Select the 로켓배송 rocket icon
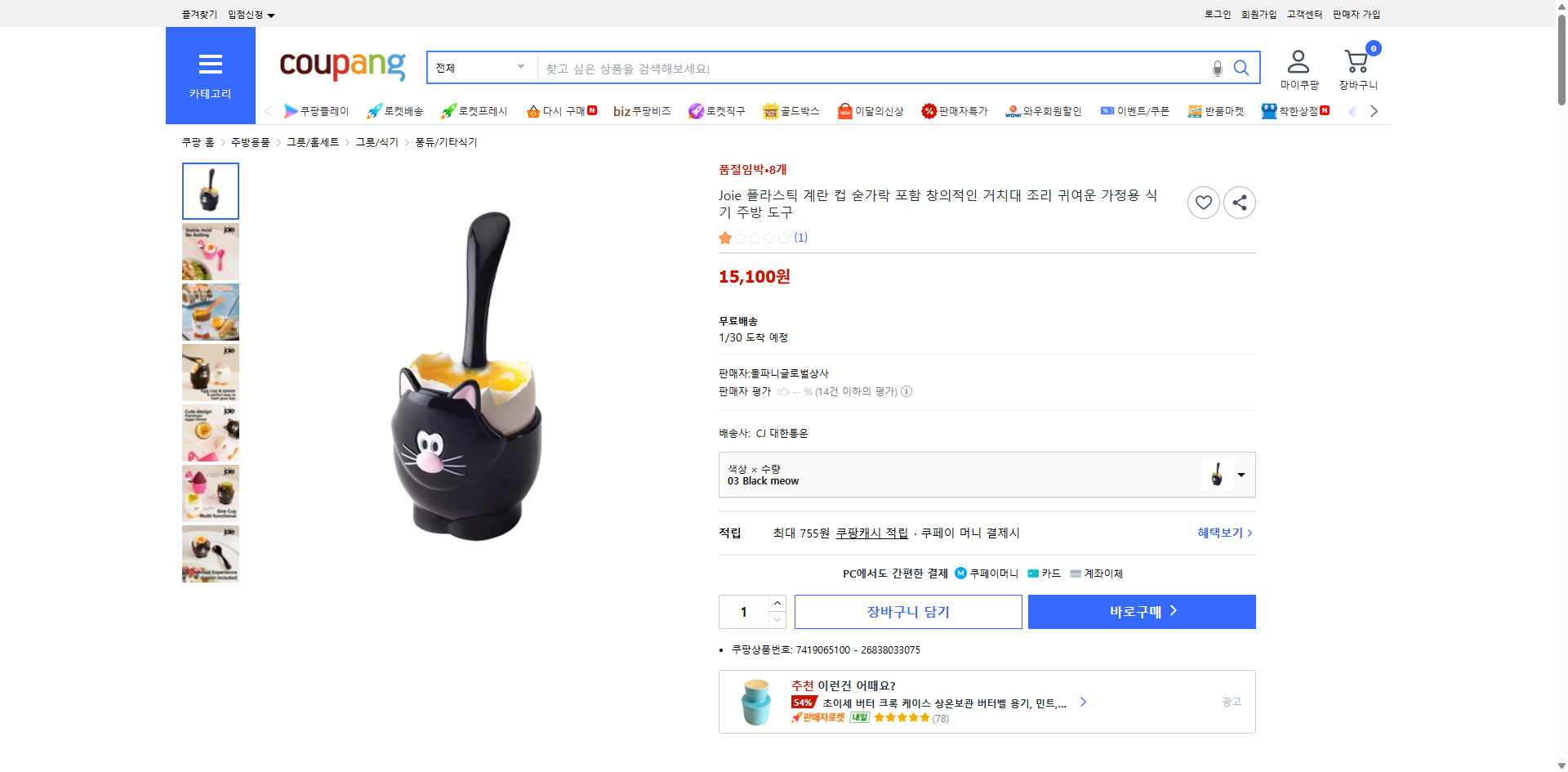This screenshot has height=772, width=1568. click(374, 111)
